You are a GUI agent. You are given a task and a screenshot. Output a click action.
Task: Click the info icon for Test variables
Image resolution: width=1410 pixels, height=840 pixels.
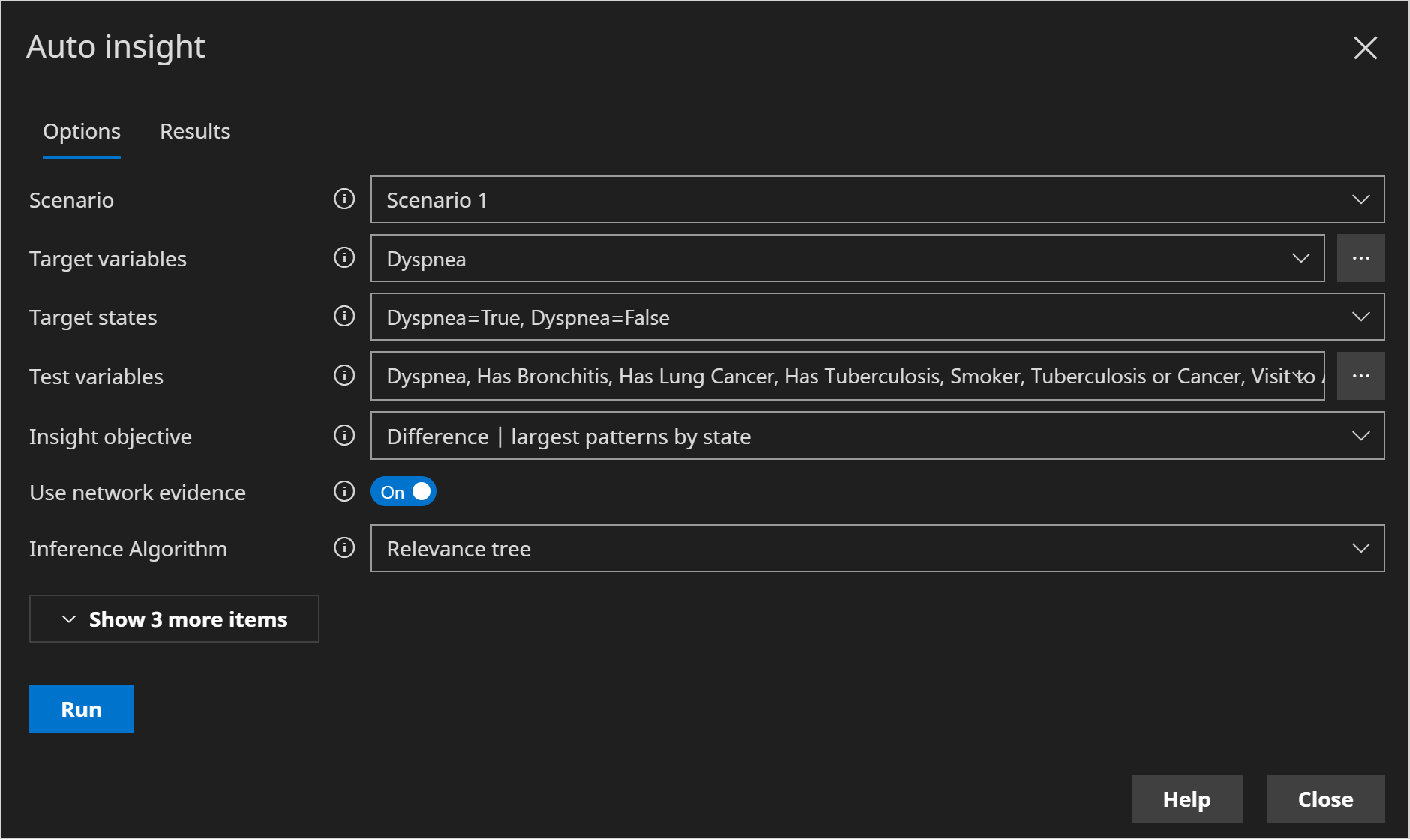[x=344, y=376]
